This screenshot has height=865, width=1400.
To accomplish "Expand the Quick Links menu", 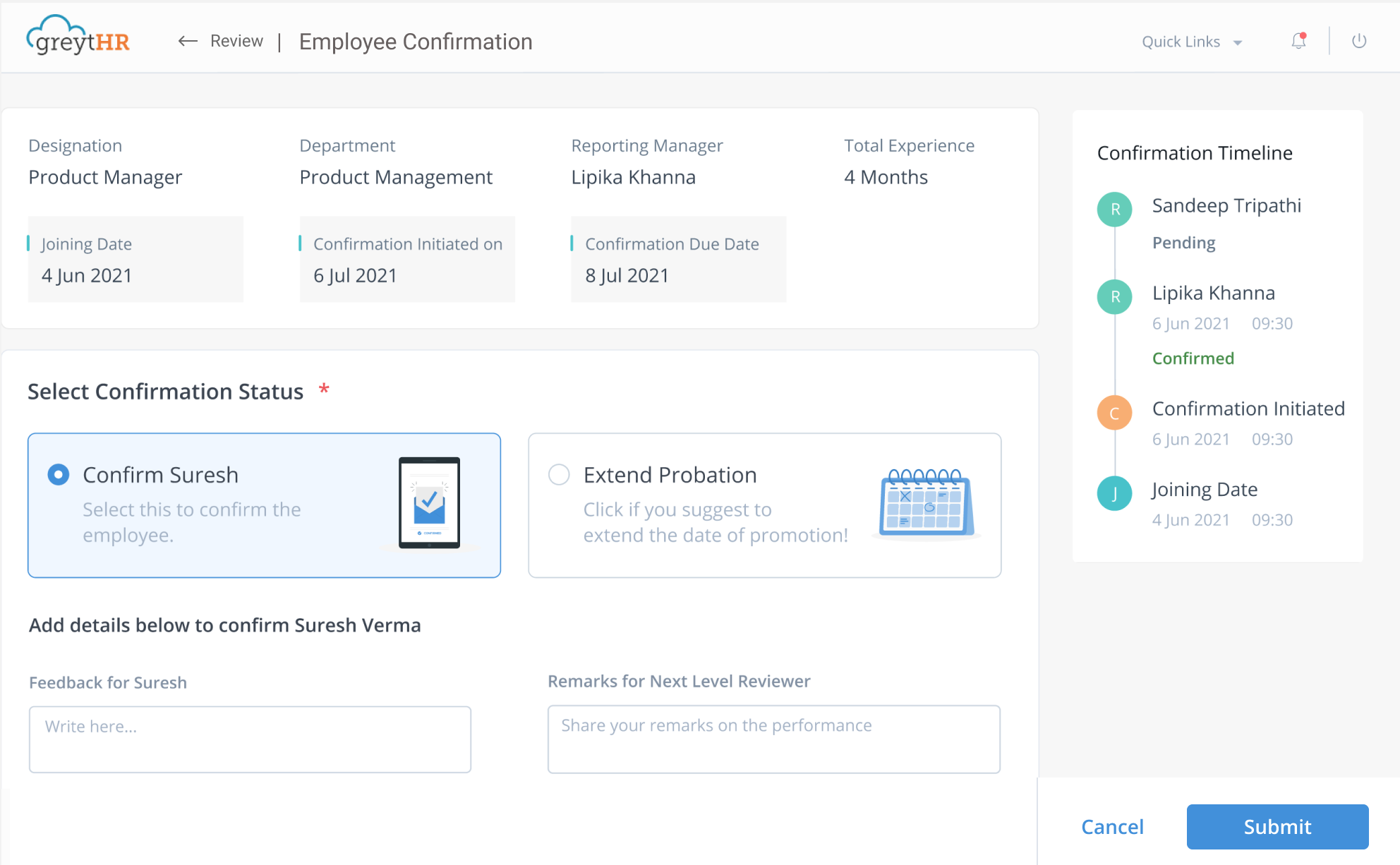I will pos(1192,41).
